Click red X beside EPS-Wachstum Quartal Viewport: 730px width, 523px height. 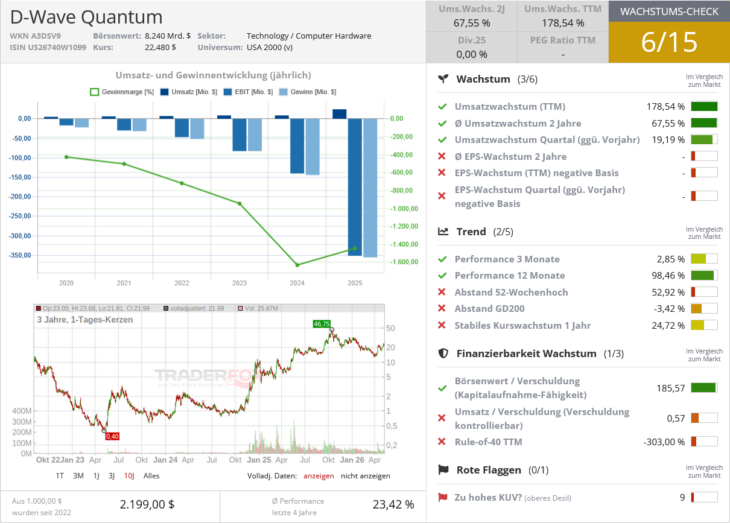point(442,196)
